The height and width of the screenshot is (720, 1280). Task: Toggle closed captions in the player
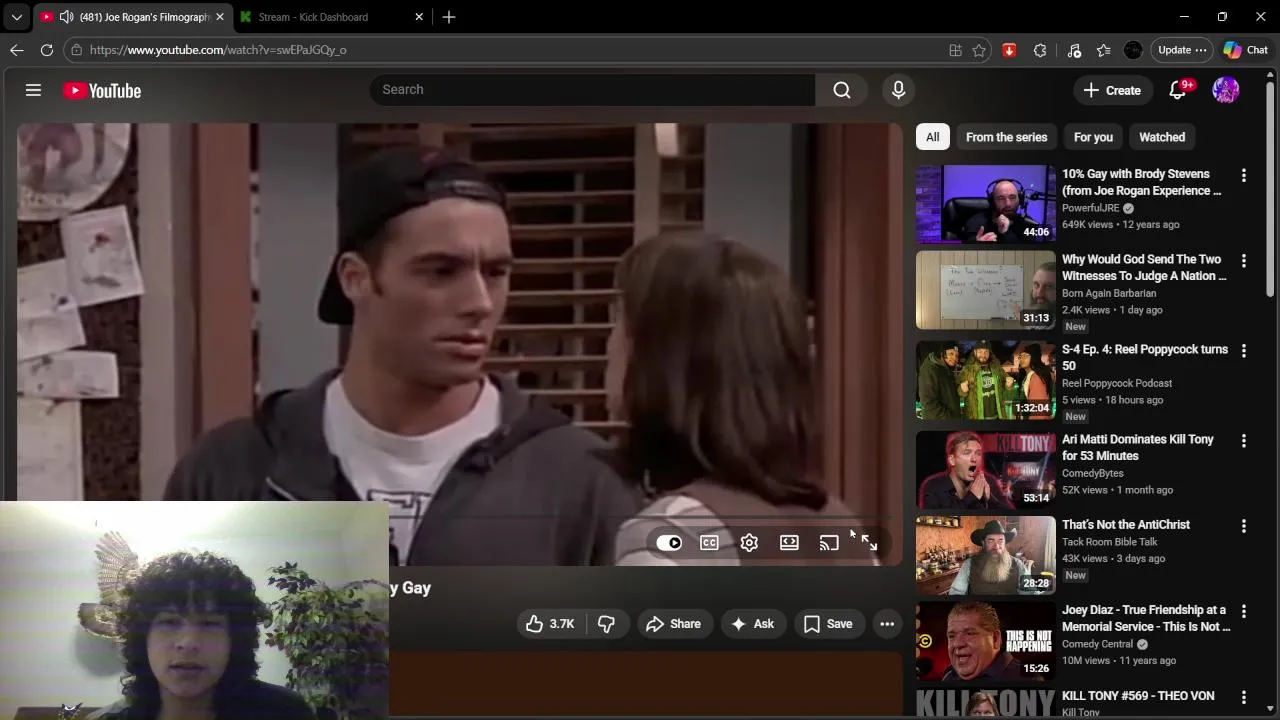pos(709,543)
